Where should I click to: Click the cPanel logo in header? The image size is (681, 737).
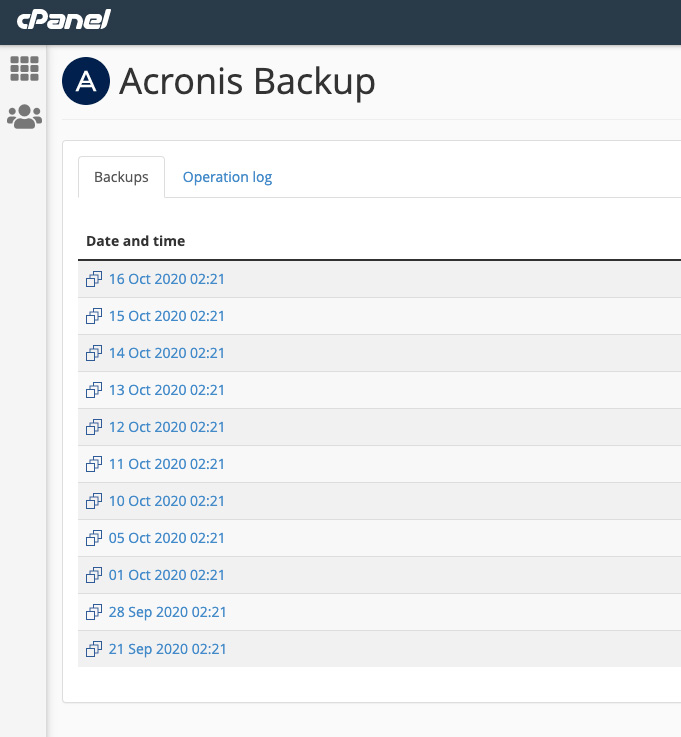tap(63, 19)
